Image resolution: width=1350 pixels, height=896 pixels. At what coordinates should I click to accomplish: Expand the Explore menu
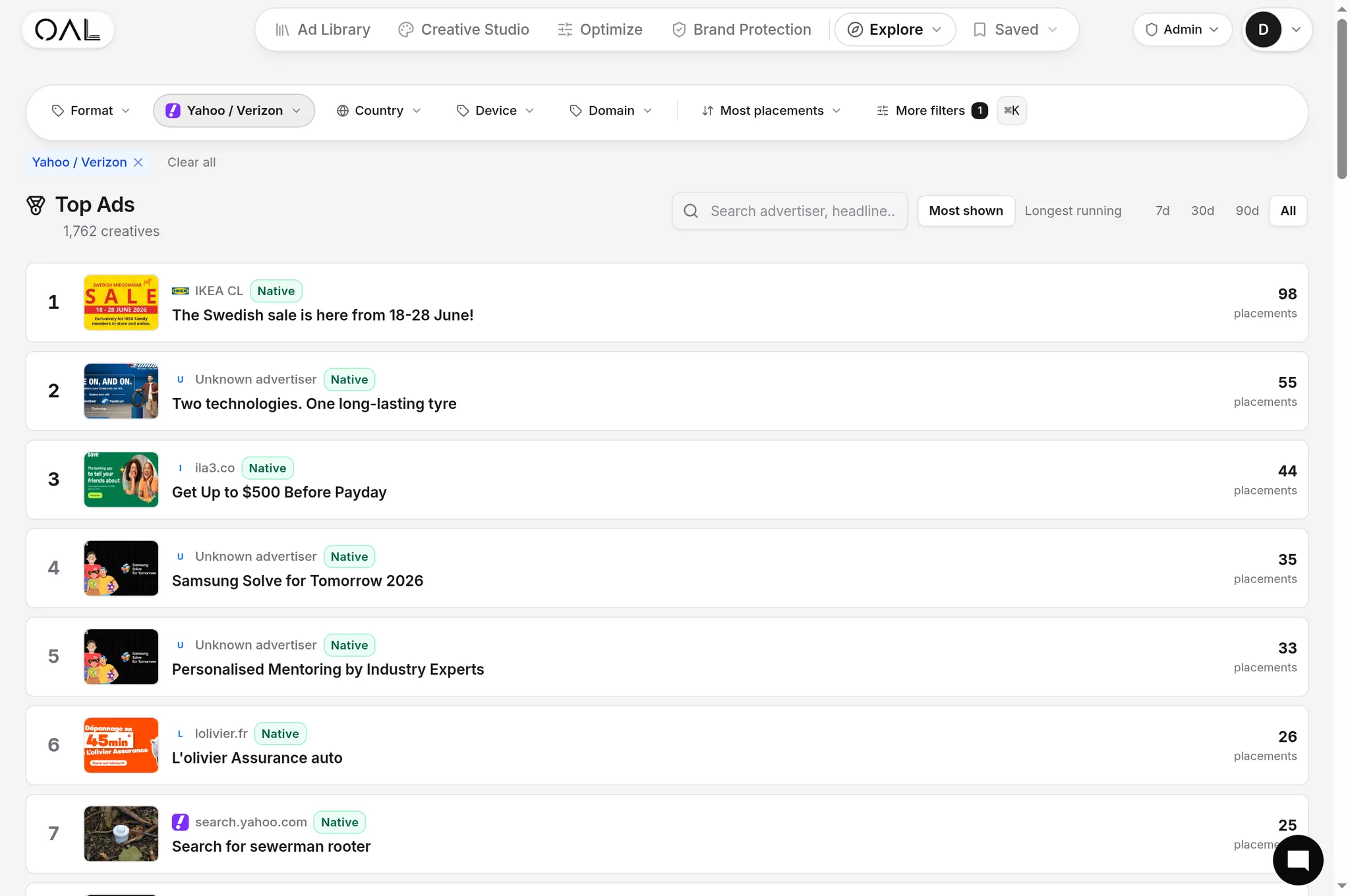coord(895,30)
